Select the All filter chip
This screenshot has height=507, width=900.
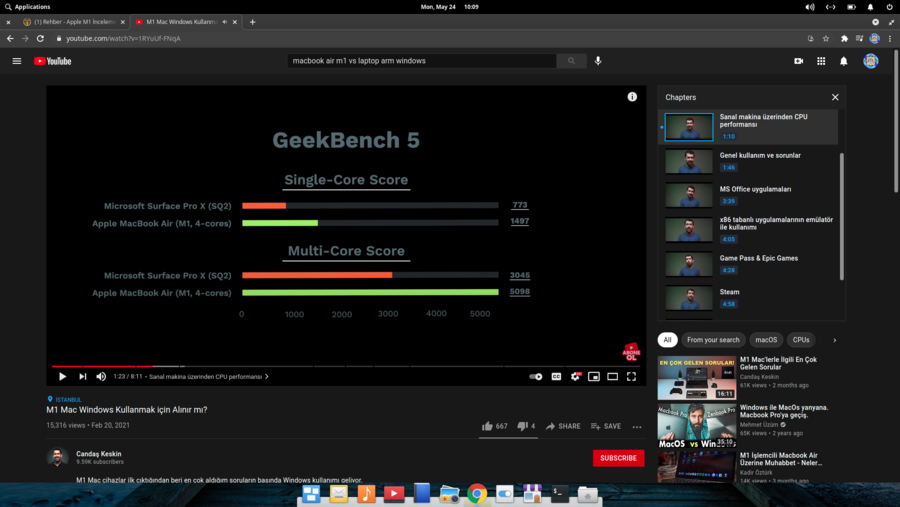pyautogui.click(x=668, y=340)
